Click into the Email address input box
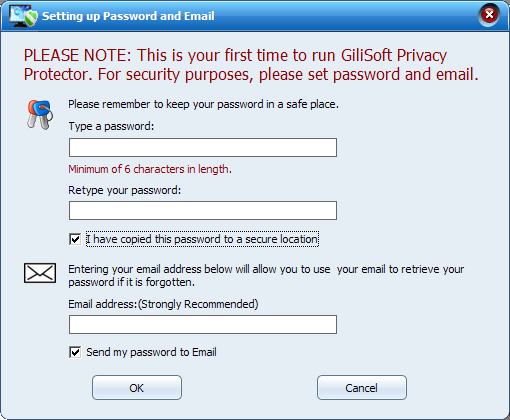Image resolution: width=510 pixels, height=420 pixels. click(x=203, y=324)
